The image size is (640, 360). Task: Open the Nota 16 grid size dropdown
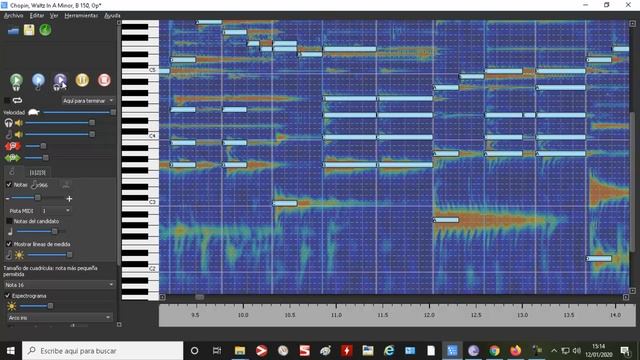(x=59, y=284)
